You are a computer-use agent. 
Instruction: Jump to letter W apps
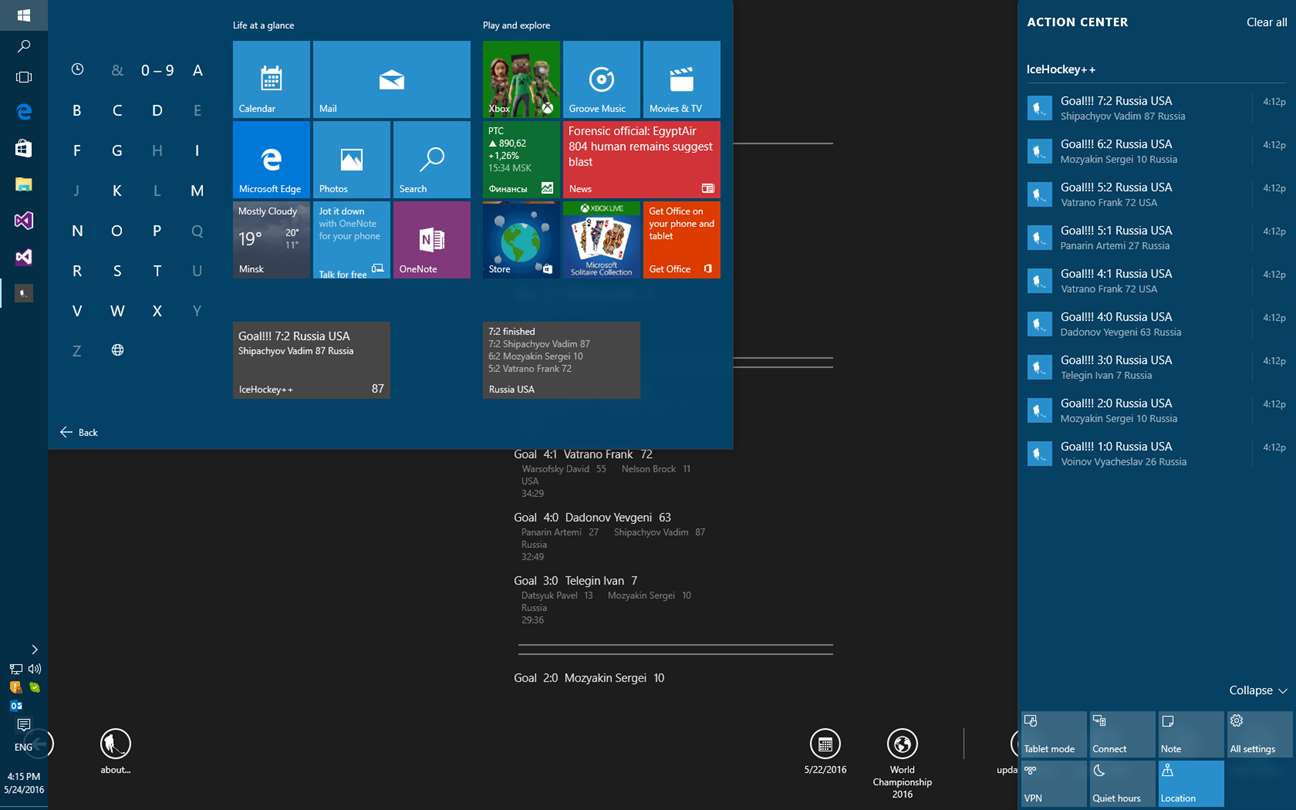117,310
